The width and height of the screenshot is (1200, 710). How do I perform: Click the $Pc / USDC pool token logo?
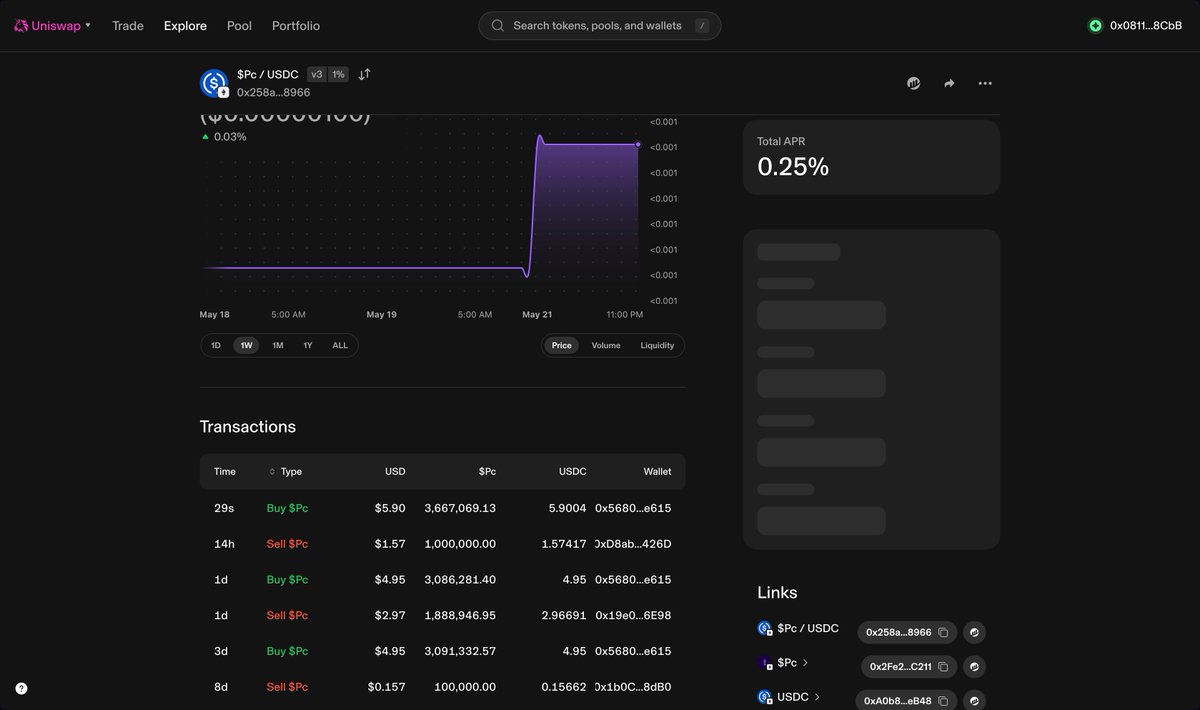tap(214, 83)
